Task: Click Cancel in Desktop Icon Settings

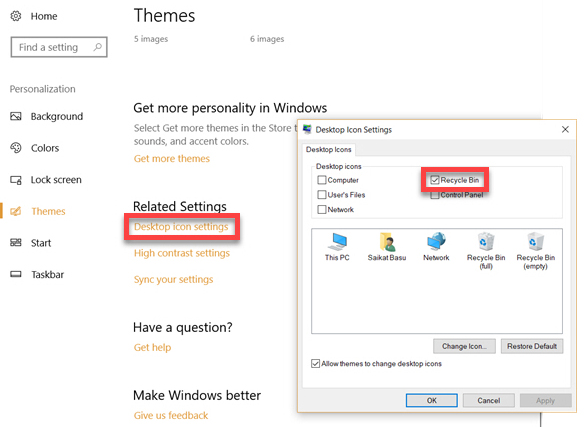Action: tap(489, 400)
